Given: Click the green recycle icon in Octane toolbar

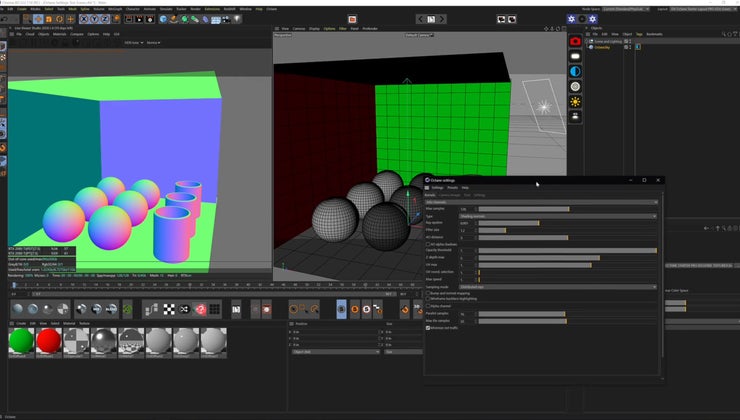Looking at the screenshot, I should pos(127,309).
